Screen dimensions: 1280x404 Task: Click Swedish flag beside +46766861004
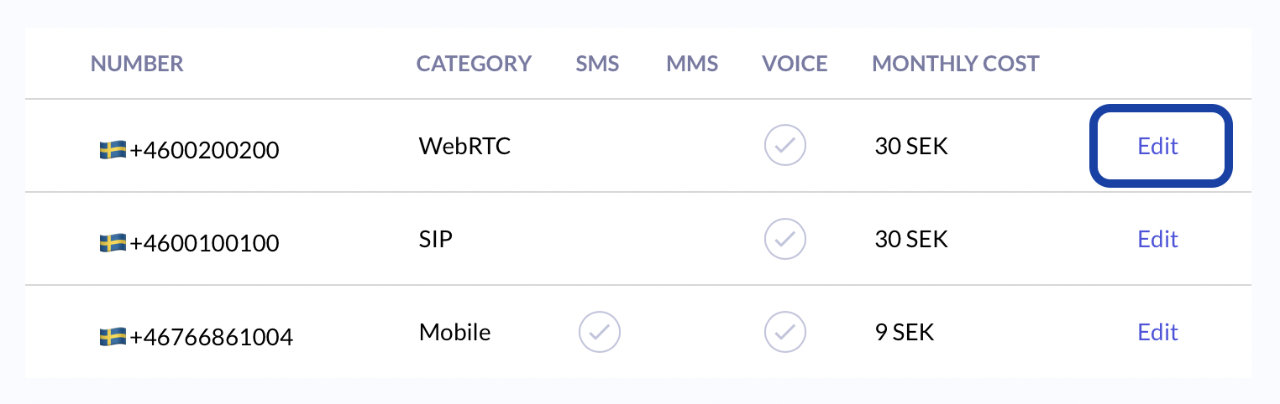[x=112, y=337]
